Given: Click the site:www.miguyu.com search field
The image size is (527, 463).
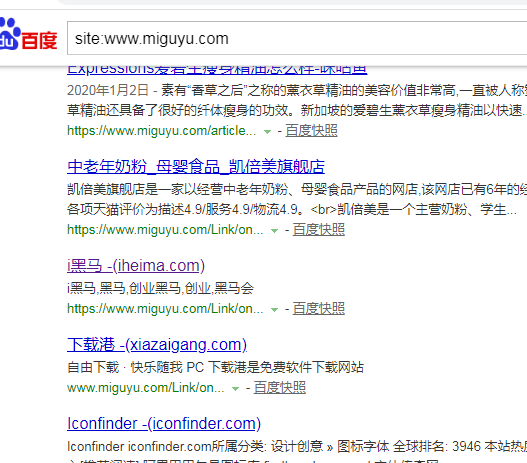Looking at the screenshot, I should [297, 38].
